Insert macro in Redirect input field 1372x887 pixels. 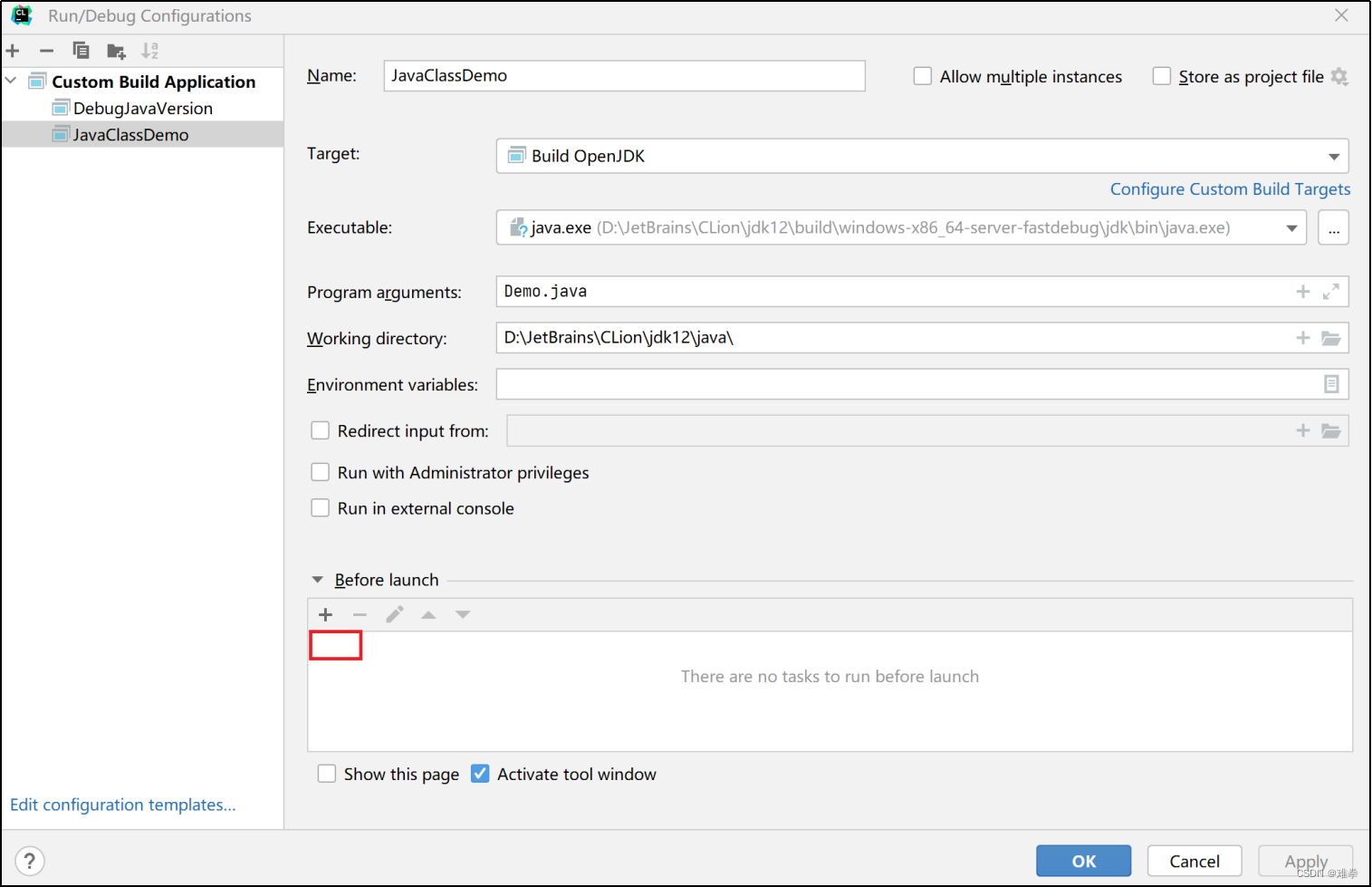coord(1302,430)
